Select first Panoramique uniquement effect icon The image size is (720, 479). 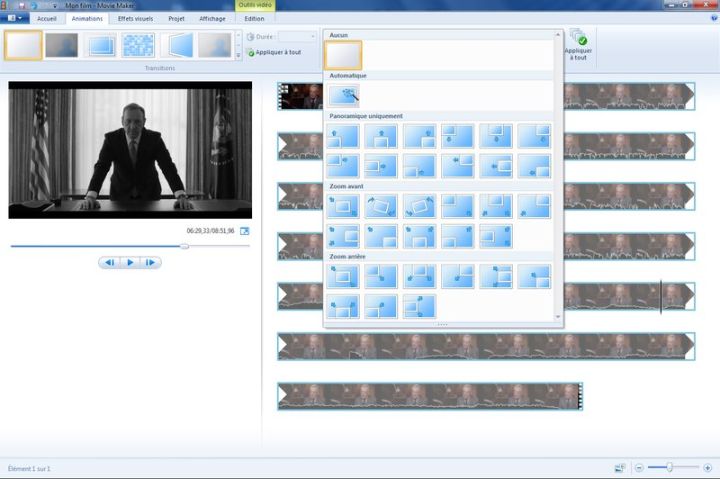pyautogui.click(x=342, y=136)
